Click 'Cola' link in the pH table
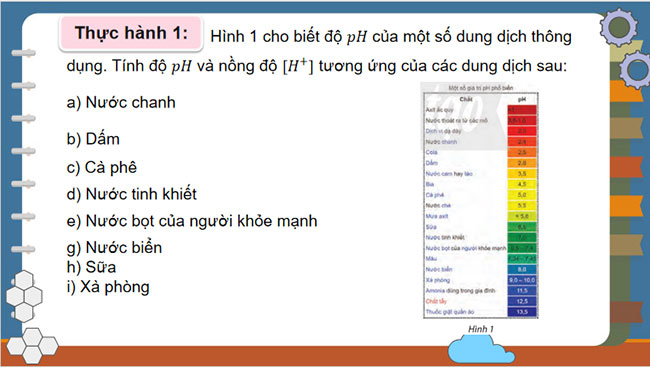Viewport: 650px width, 367px height. (x=431, y=152)
